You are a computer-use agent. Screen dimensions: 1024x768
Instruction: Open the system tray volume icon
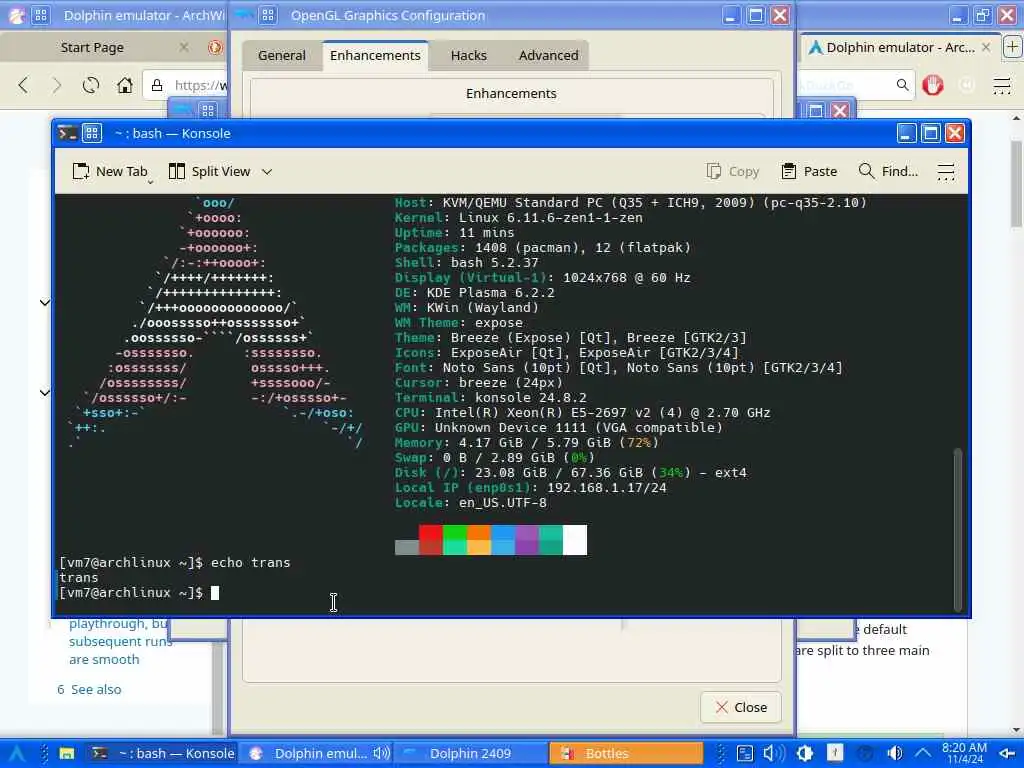point(773,754)
